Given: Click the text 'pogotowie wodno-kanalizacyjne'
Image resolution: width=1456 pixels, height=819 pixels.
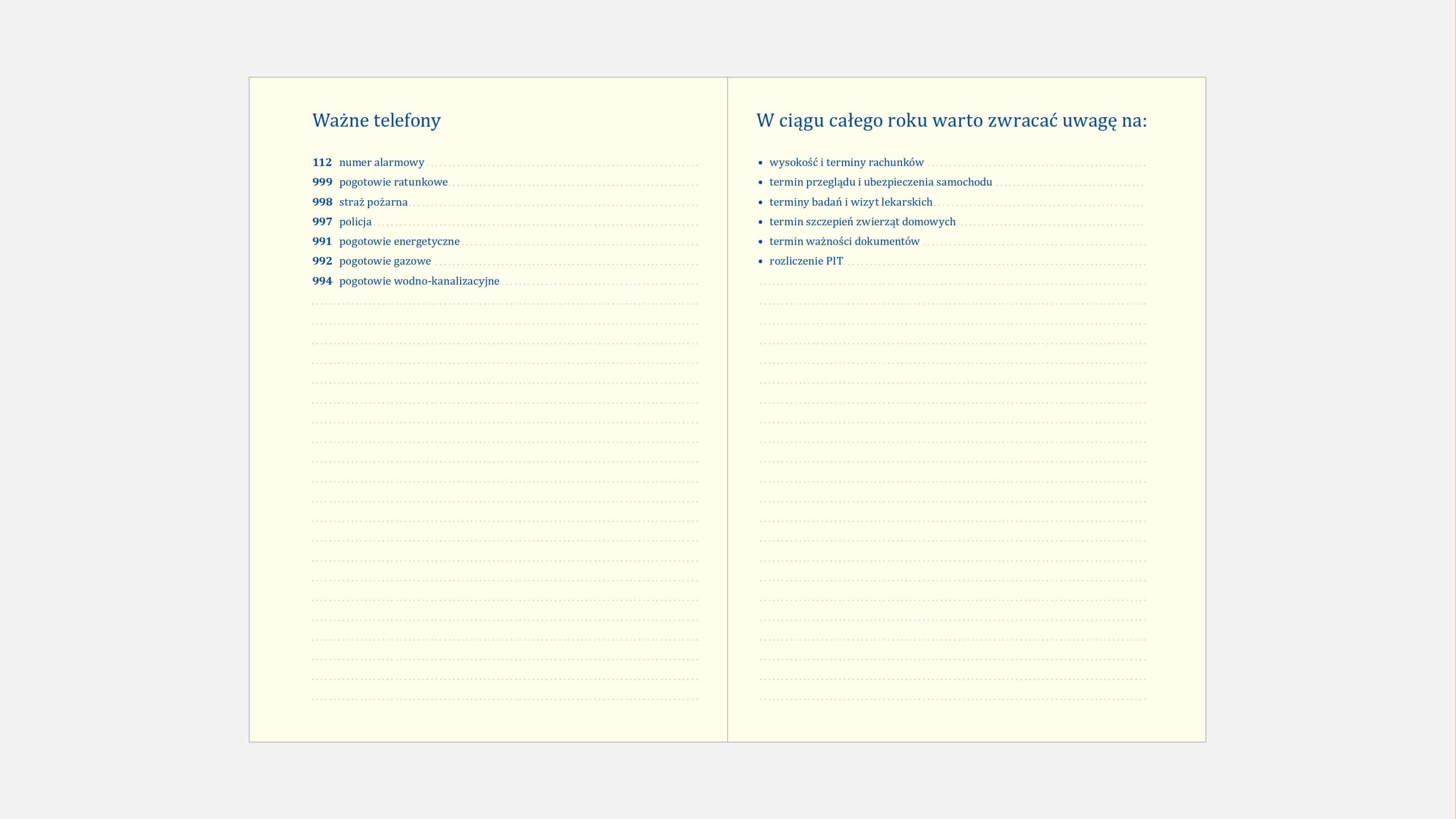Looking at the screenshot, I should tap(419, 281).
